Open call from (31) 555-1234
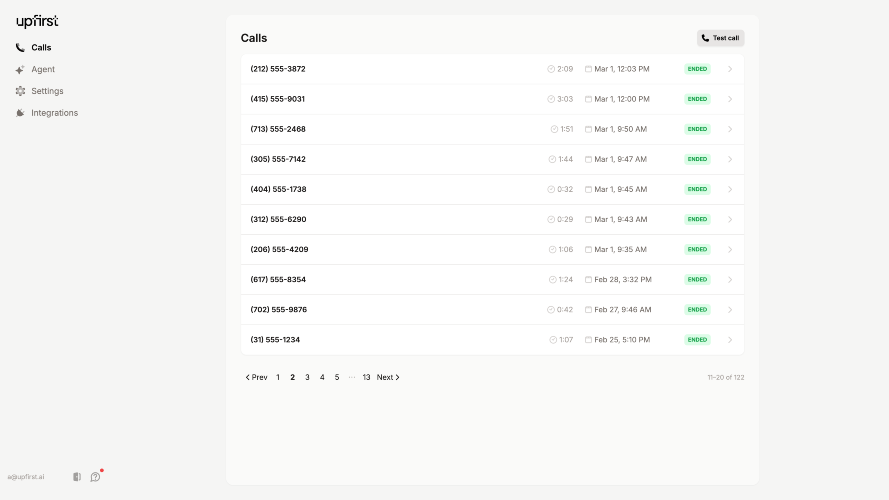The width and height of the screenshot is (889, 500). (x=492, y=340)
